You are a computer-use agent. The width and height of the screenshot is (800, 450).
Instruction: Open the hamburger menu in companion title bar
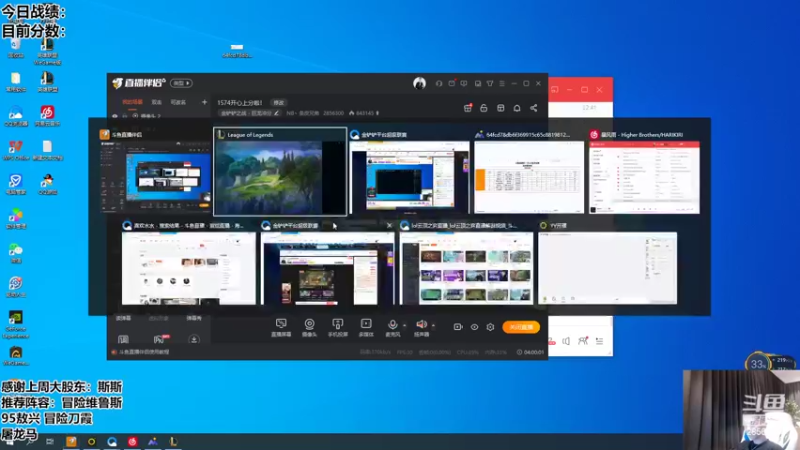[x=502, y=83]
